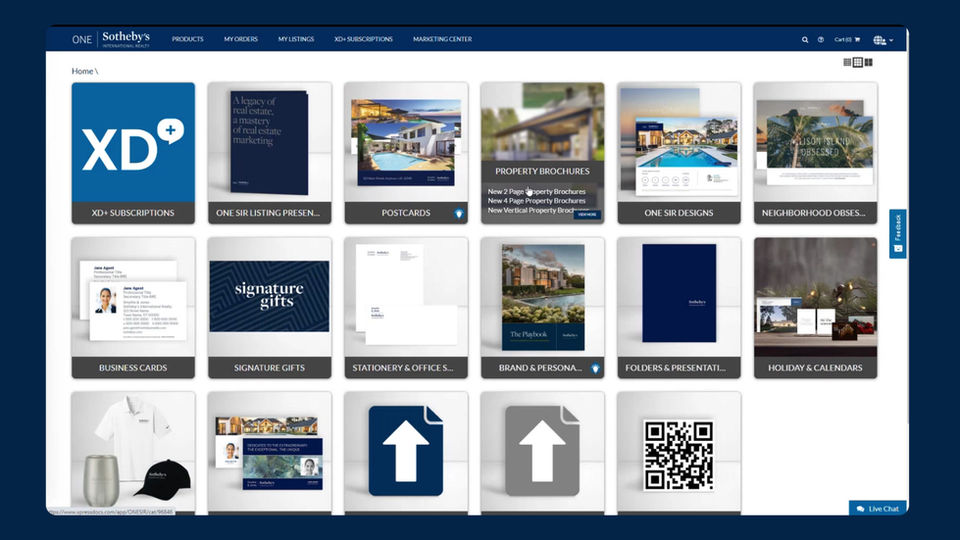Image resolution: width=960 pixels, height=540 pixels.
Task: Open the Holiday & Calendars tile
Action: (x=816, y=308)
